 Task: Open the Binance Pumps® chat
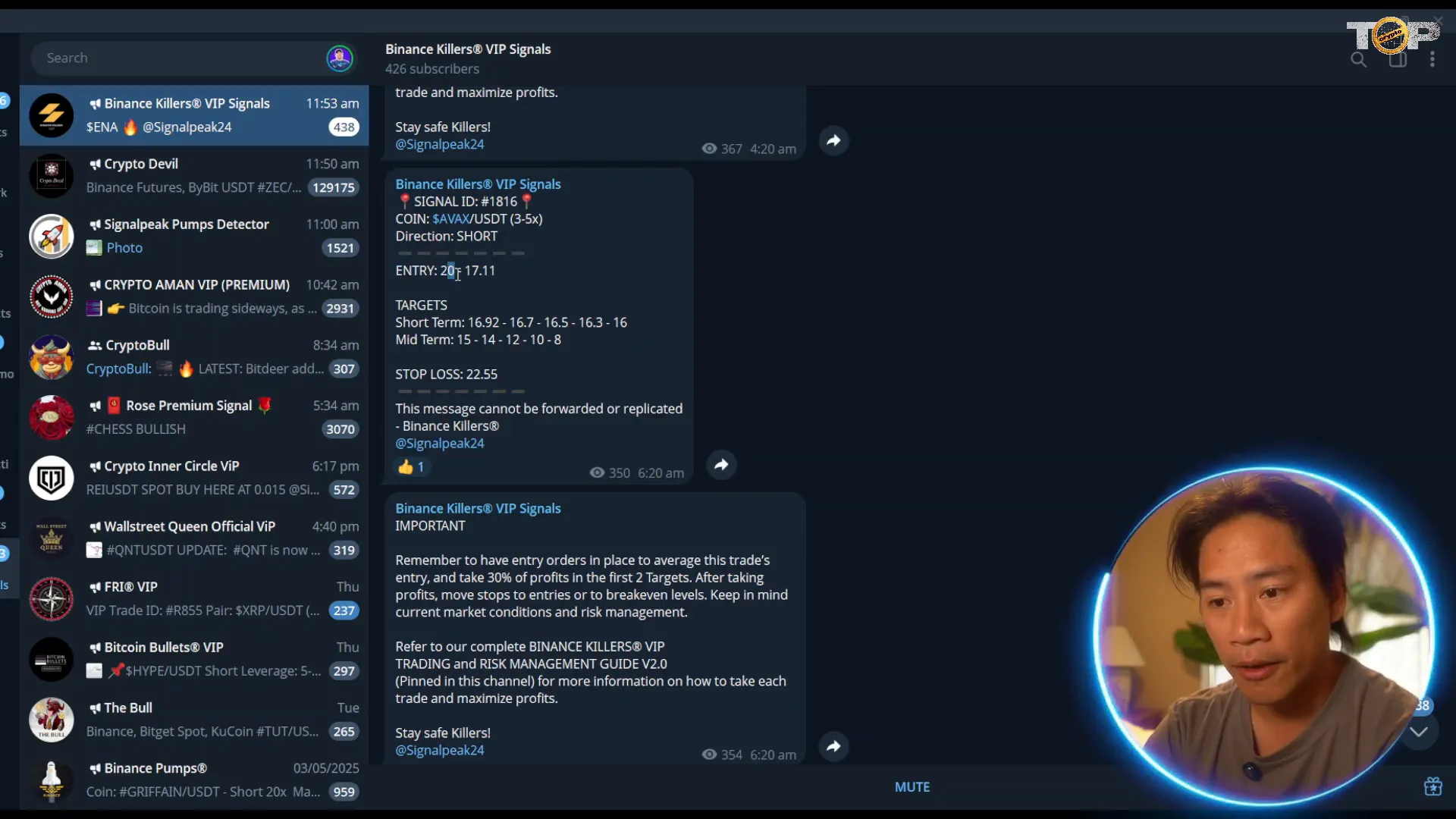[x=194, y=780]
